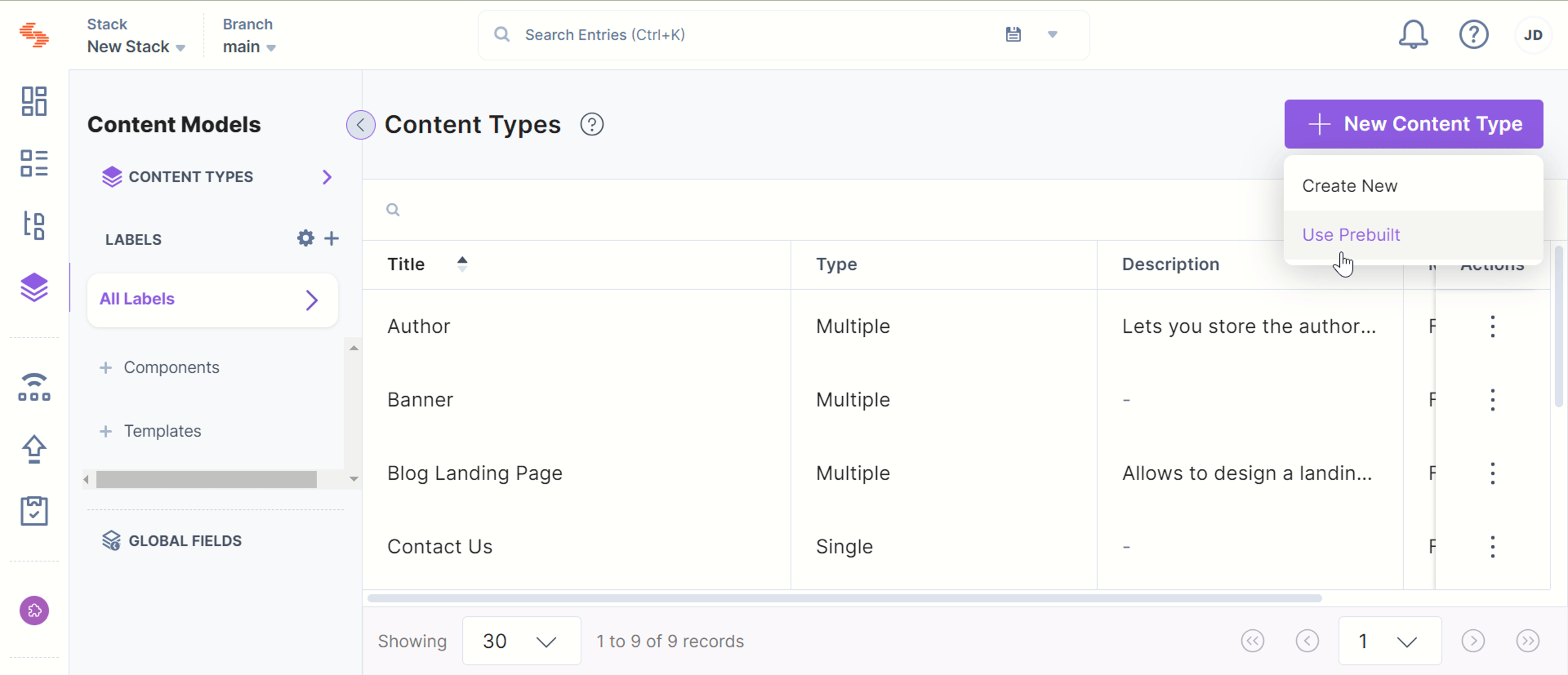
Task: Click the table vertical scrollbar thumb
Action: click(1558, 326)
